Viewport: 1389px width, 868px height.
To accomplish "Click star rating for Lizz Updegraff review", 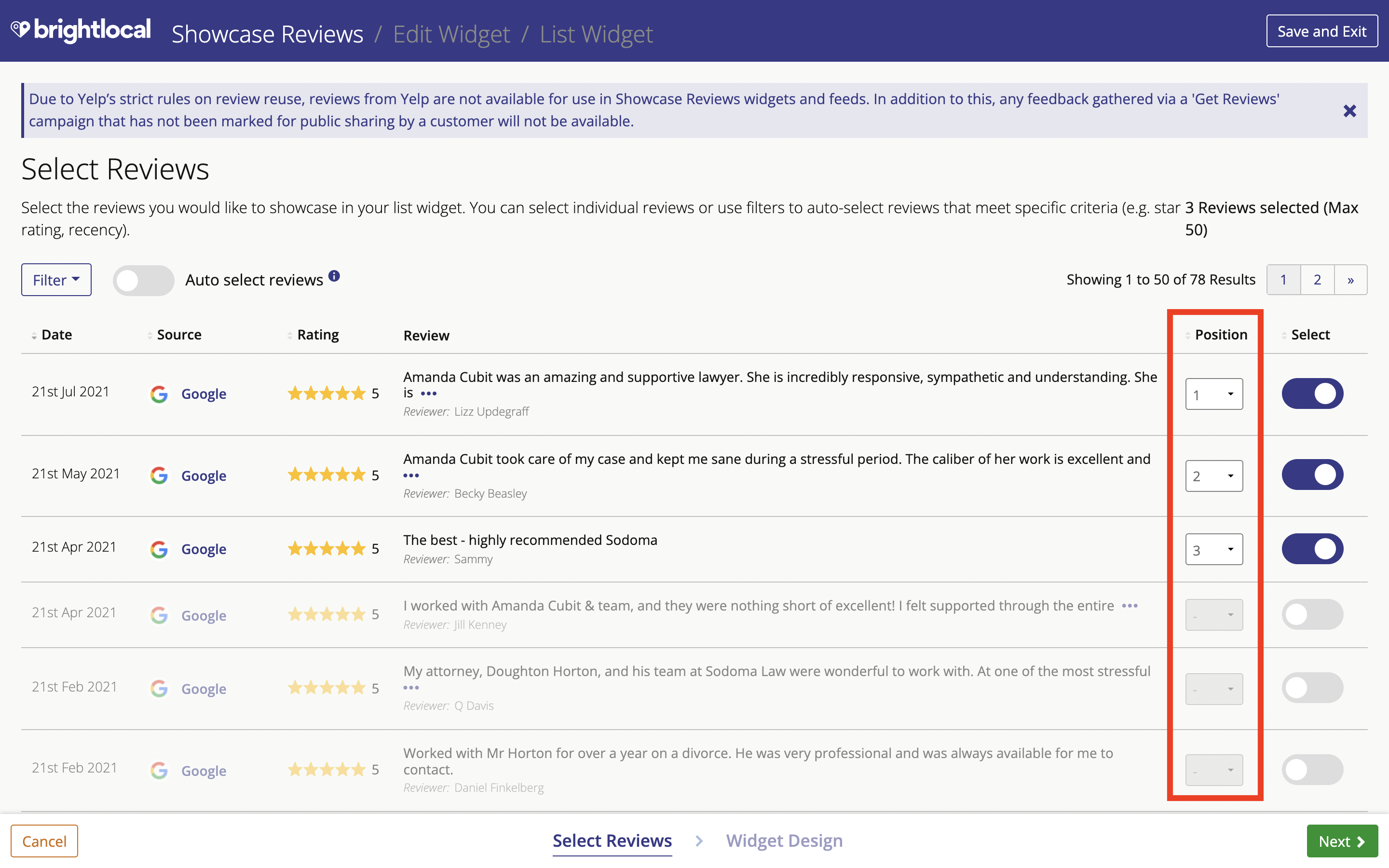I will click(x=327, y=393).
